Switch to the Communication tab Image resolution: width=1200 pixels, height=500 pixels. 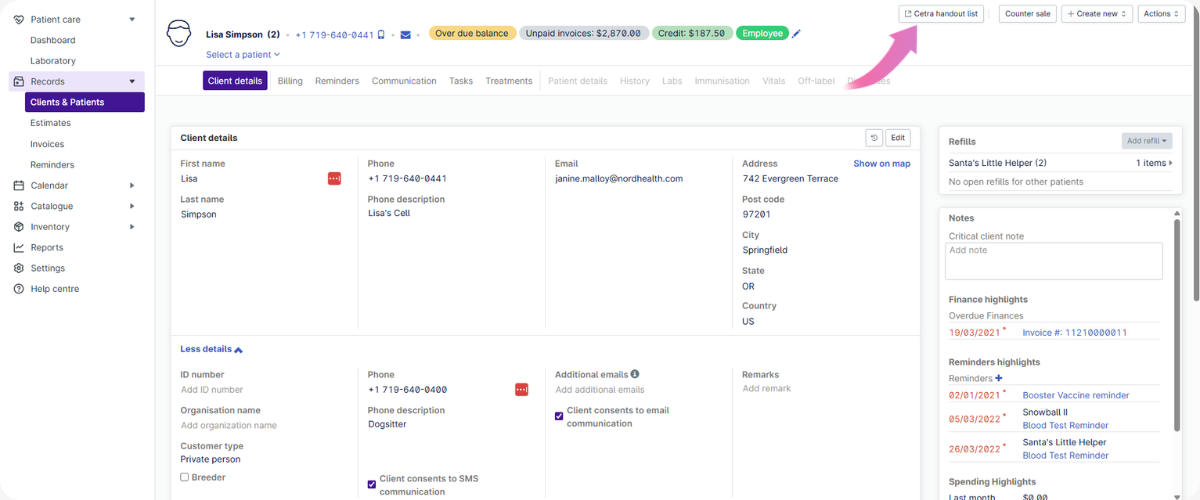pyautogui.click(x=404, y=81)
